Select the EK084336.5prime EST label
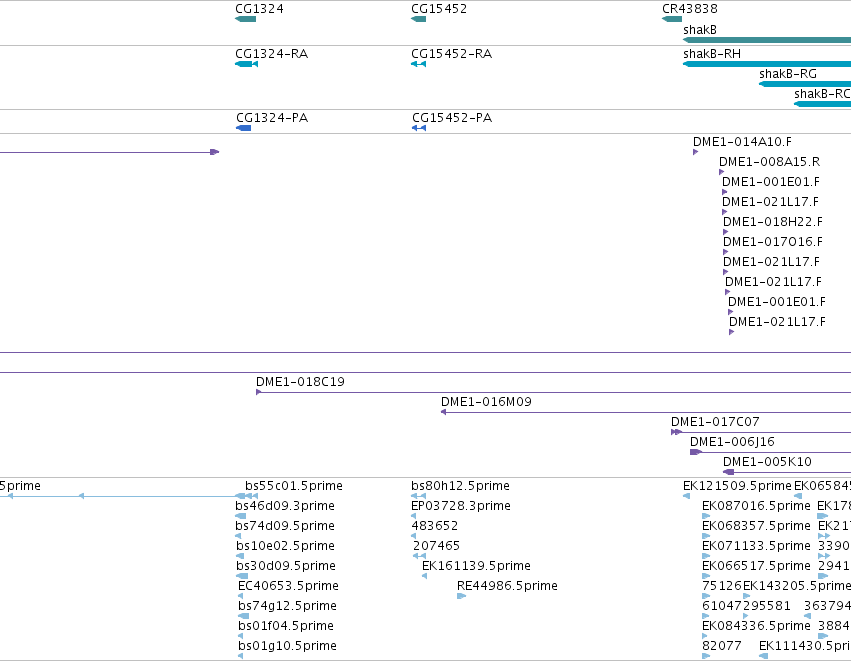The image size is (851, 661). point(756,626)
